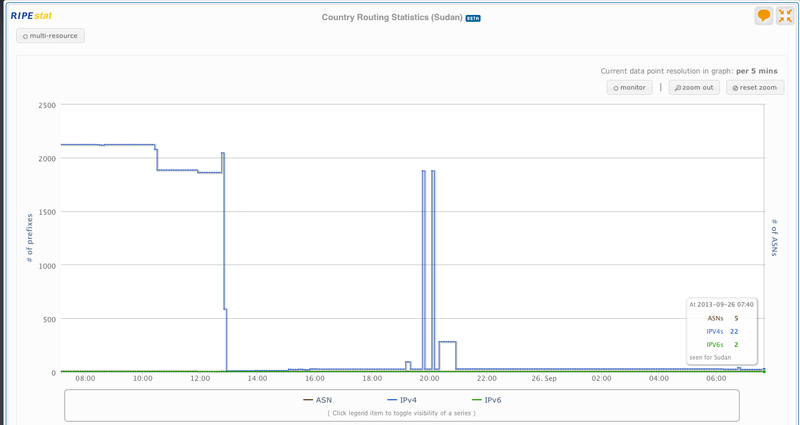Screen dimensions: 800x425
Task: Click the circle icon on reset zoom
Action: pyautogui.click(x=736, y=88)
